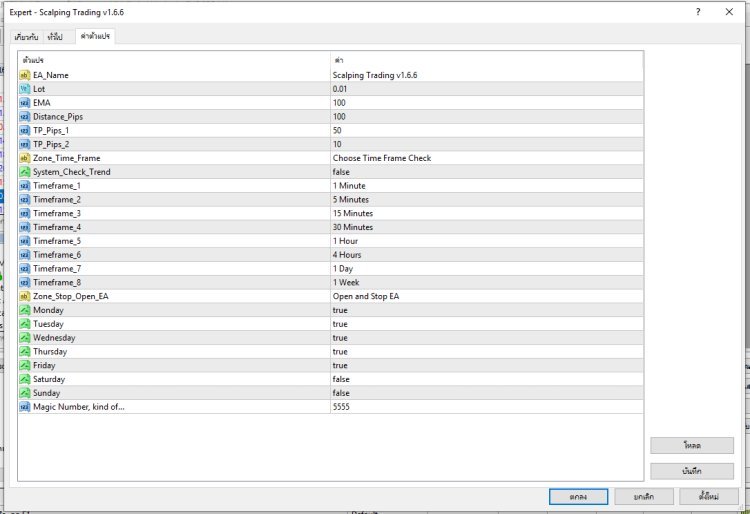
Task: Click the help question mark in title bar
Action: (696, 12)
